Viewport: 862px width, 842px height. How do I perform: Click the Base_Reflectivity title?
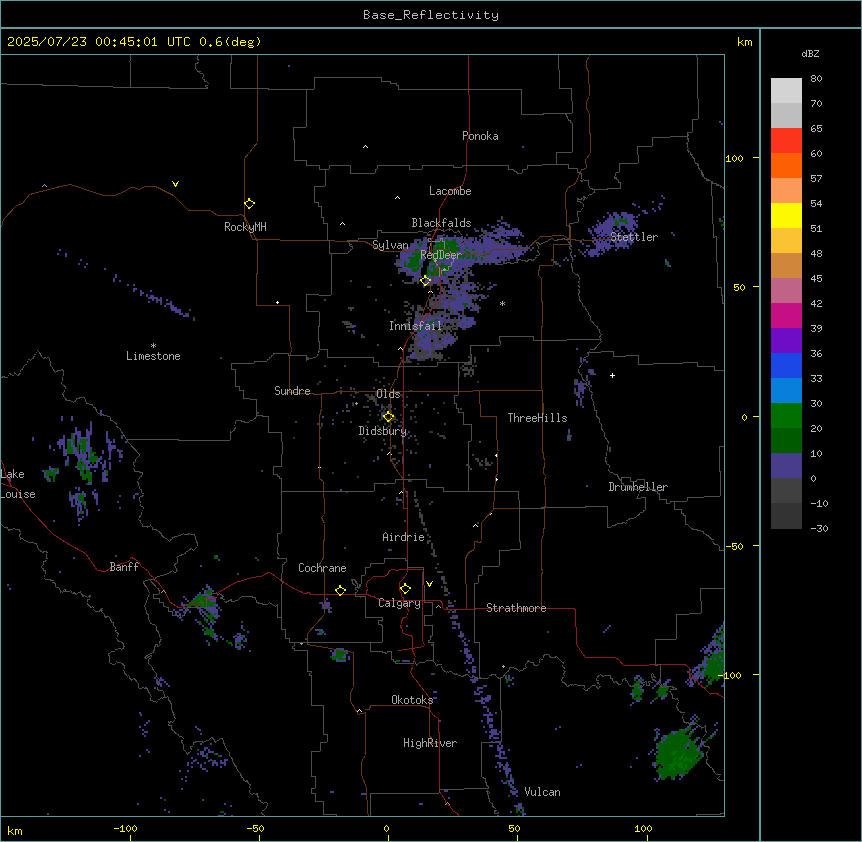(x=431, y=15)
